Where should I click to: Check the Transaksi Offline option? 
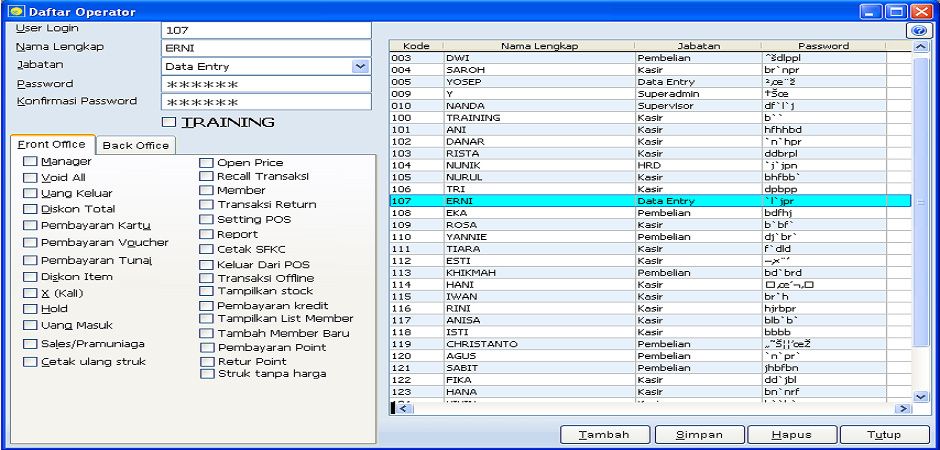(206, 278)
